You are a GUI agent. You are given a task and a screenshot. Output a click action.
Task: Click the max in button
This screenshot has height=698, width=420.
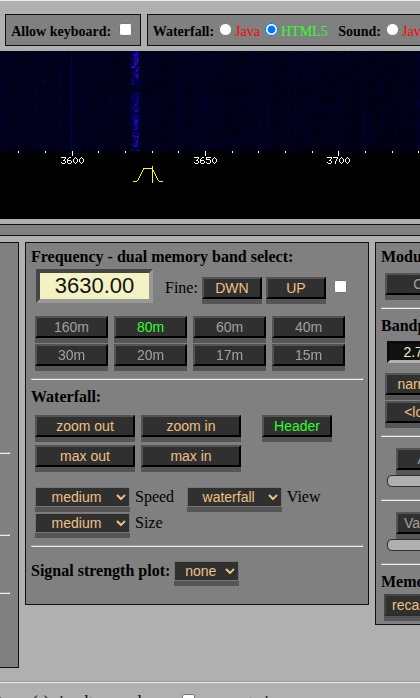point(191,456)
